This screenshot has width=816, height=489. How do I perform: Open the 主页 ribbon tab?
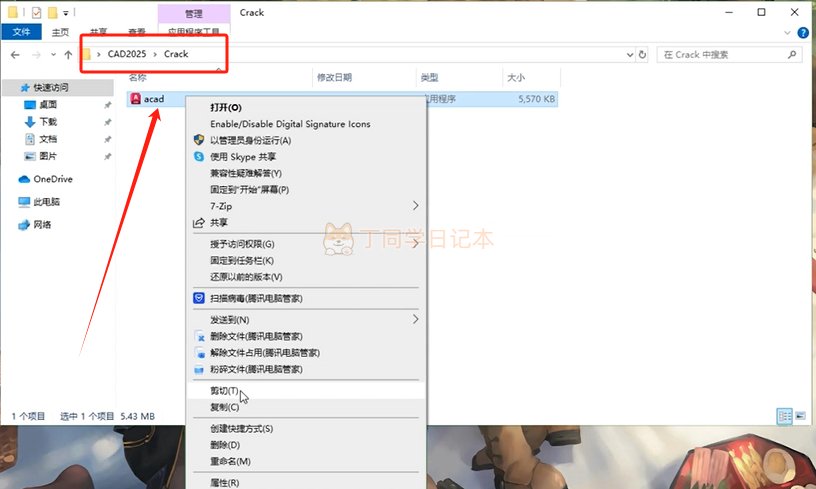[60, 32]
